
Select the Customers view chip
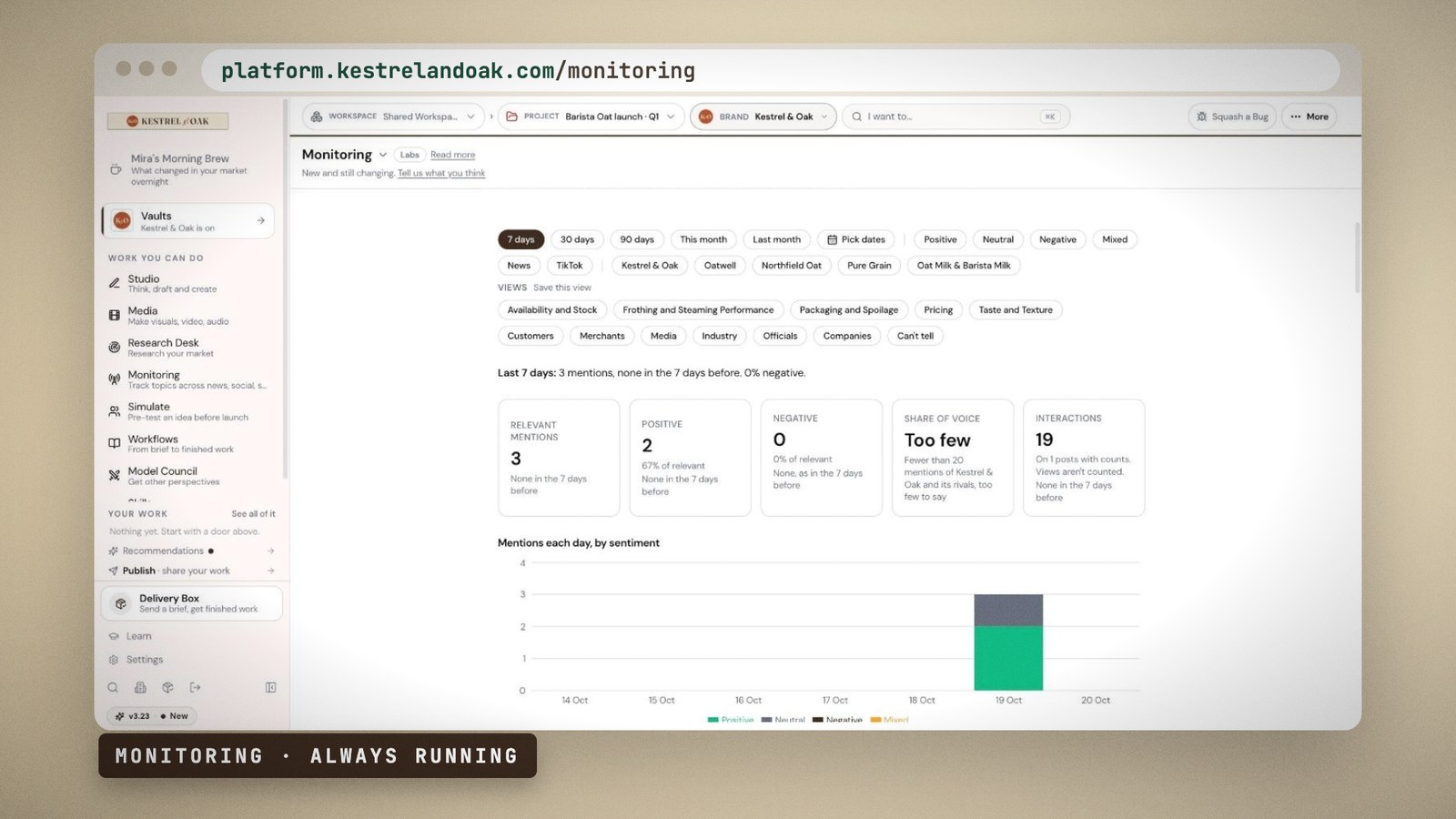click(531, 336)
